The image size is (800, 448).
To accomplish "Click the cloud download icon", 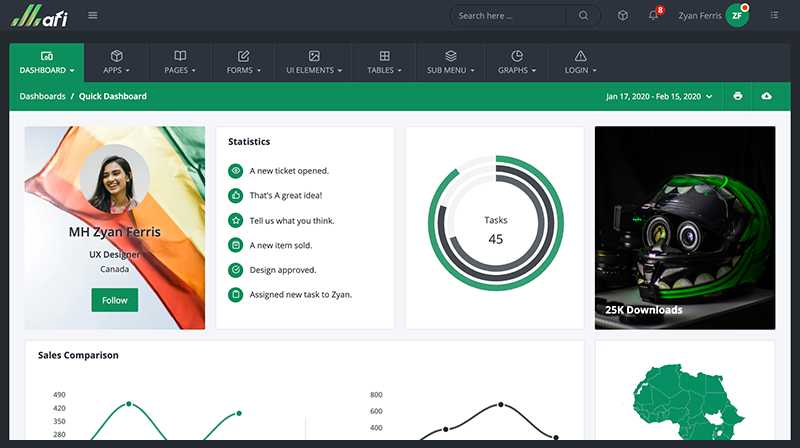I will pyautogui.click(x=767, y=96).
